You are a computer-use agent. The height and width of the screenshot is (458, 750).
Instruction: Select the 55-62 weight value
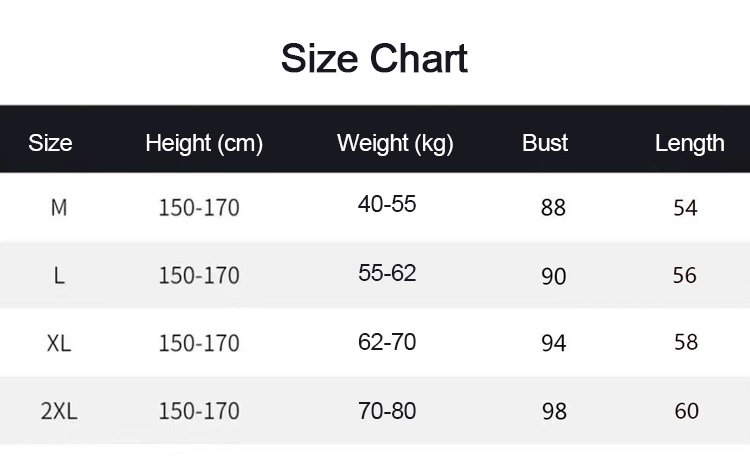point(387,273)
